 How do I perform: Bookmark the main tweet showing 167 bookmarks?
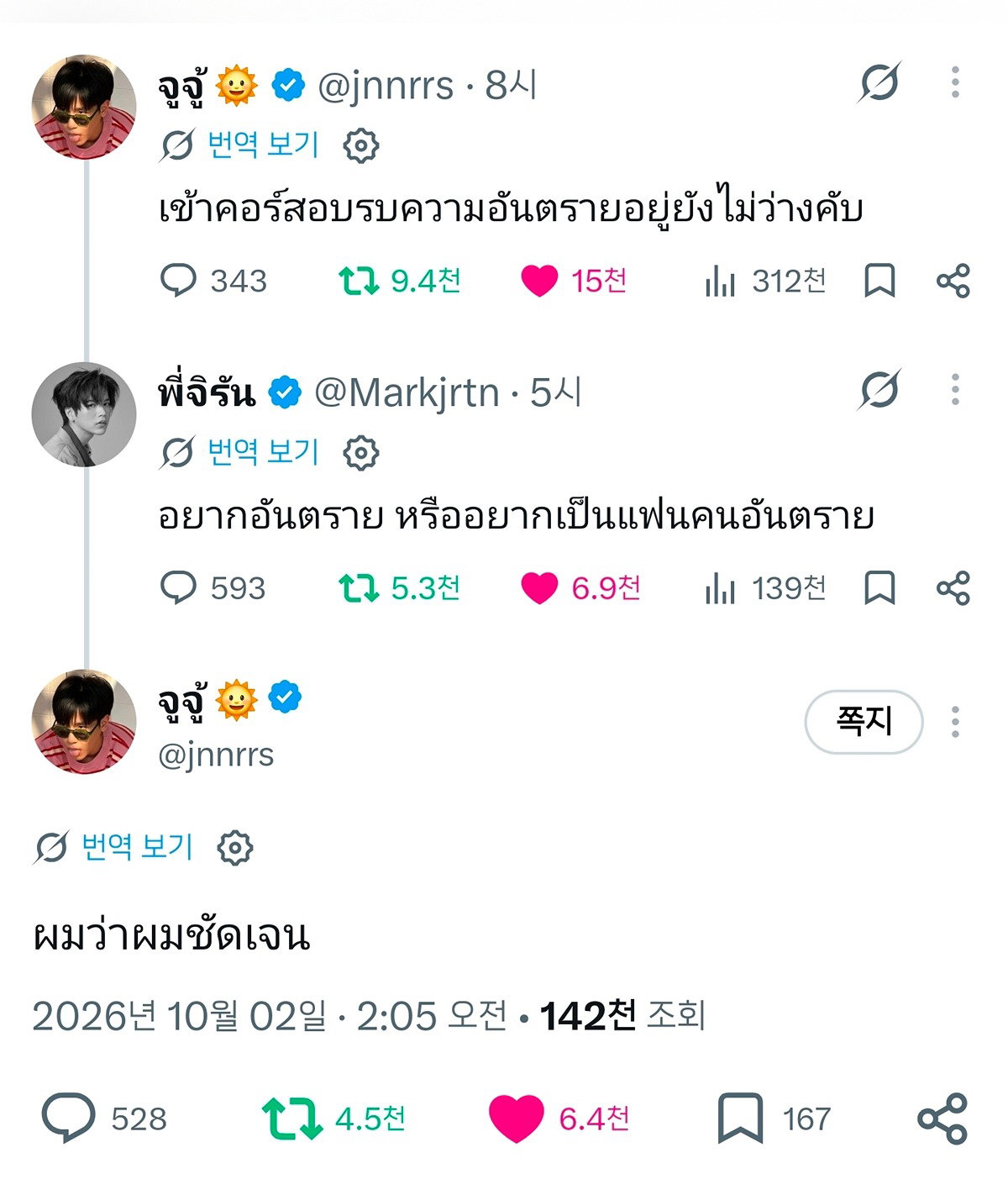(x=774, y=1118)
